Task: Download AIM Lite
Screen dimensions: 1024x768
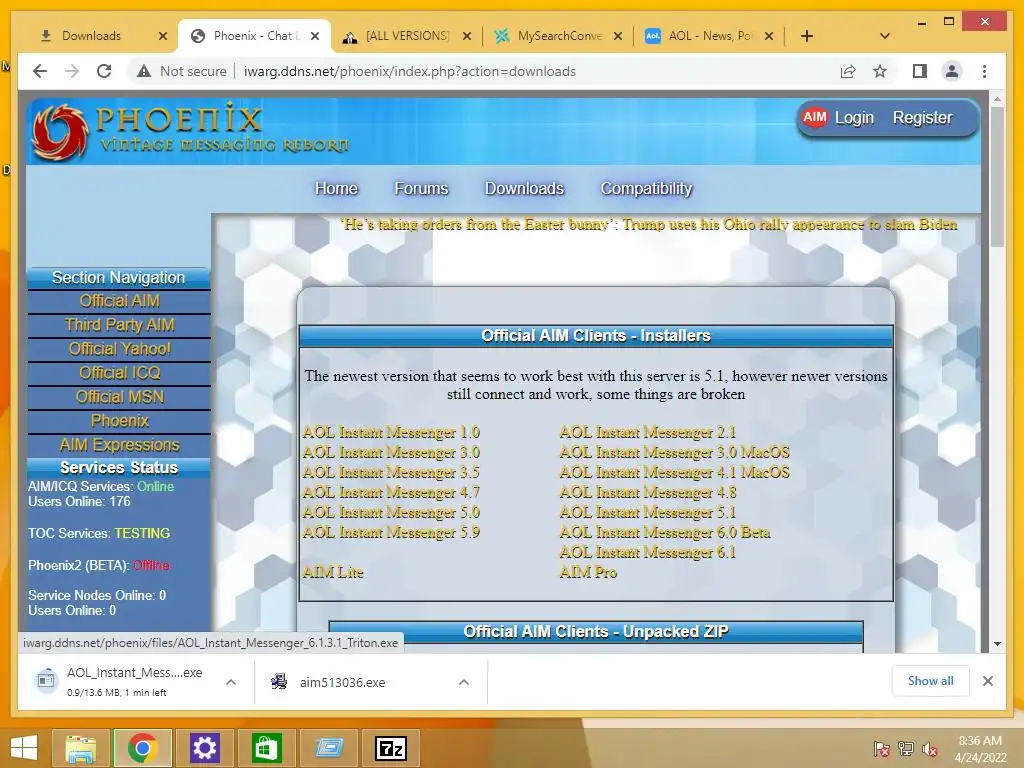Action: [333, 573]
